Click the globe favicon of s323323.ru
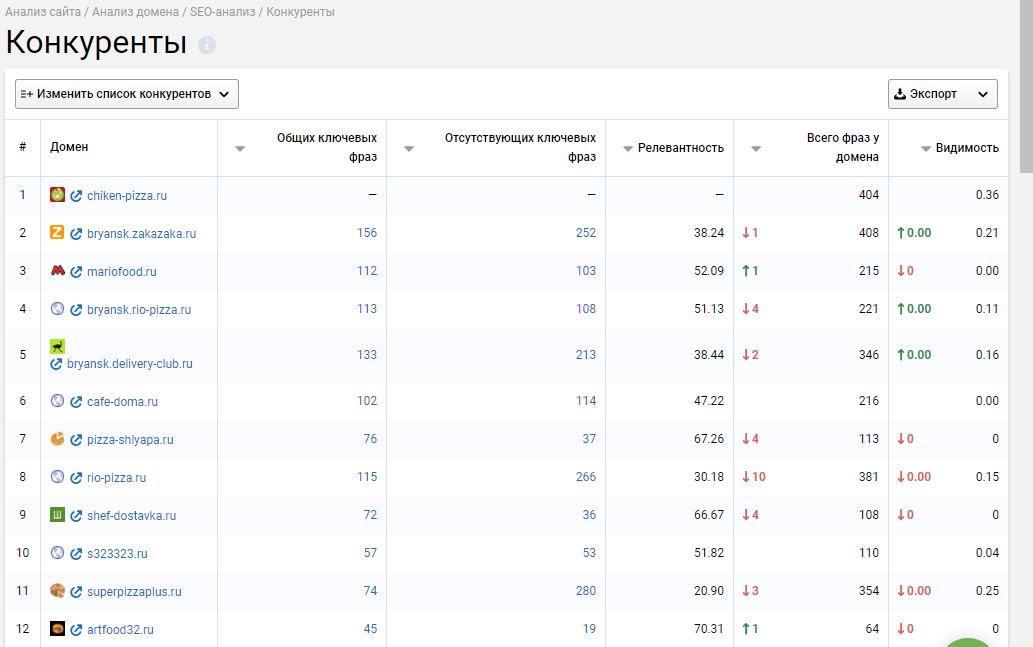Screen dimensions: 1033x647 pyautogui.click(x=57, y=553)
